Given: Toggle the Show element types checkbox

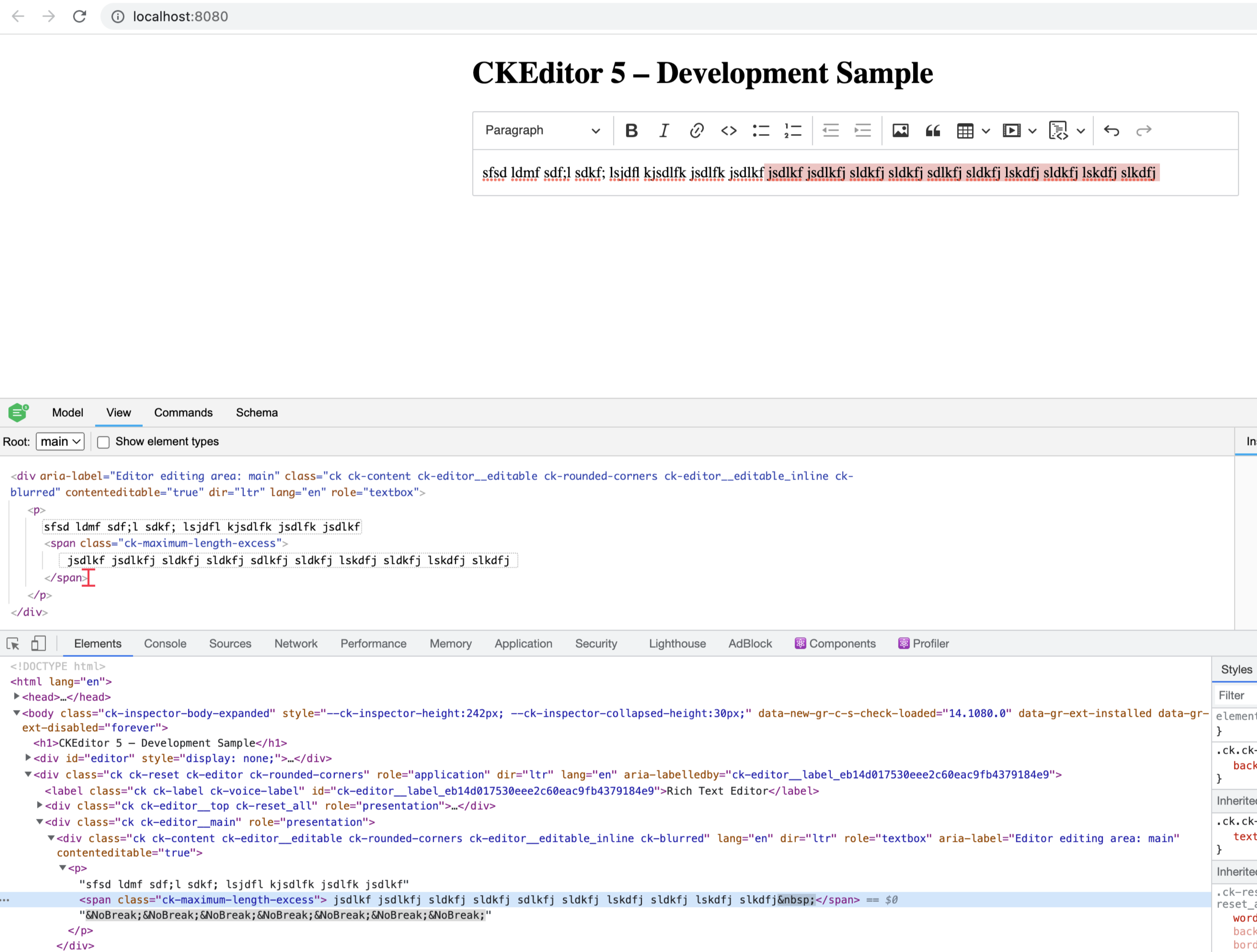Looking at the screenshot, I should [103, 441].
